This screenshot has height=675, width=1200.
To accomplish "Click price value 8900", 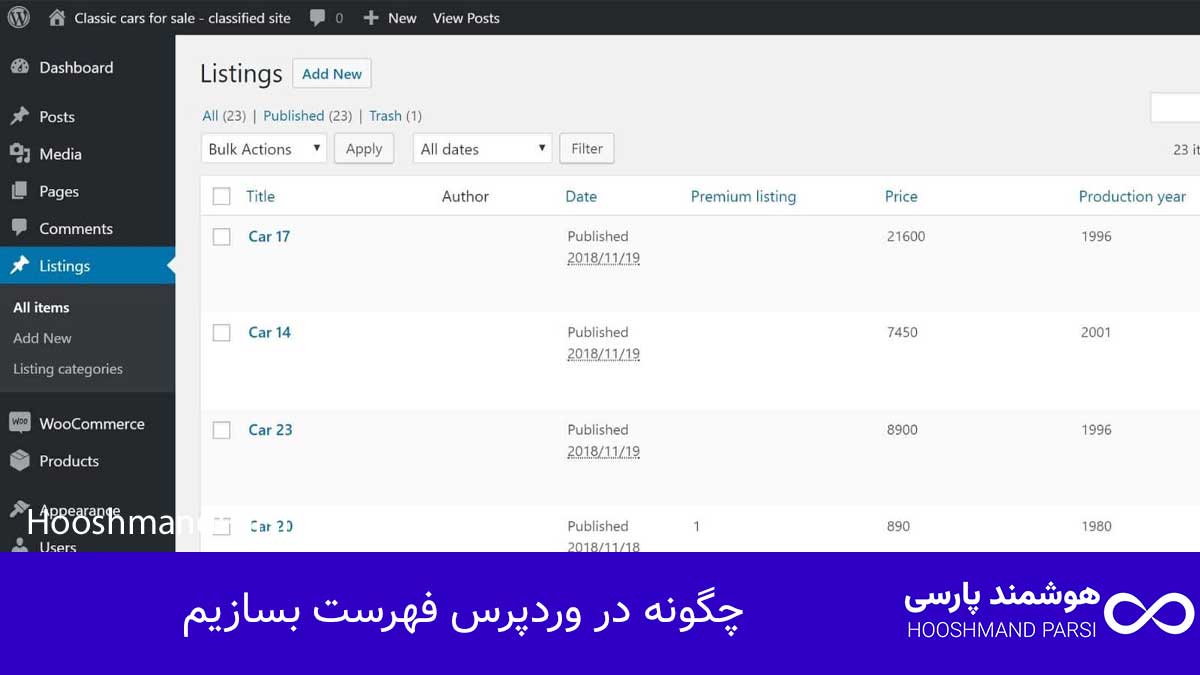I will click(902, 430).
